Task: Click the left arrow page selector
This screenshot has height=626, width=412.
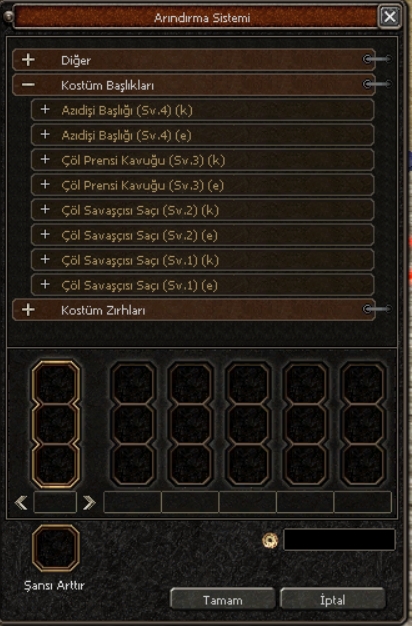Action: click(21, 503)
